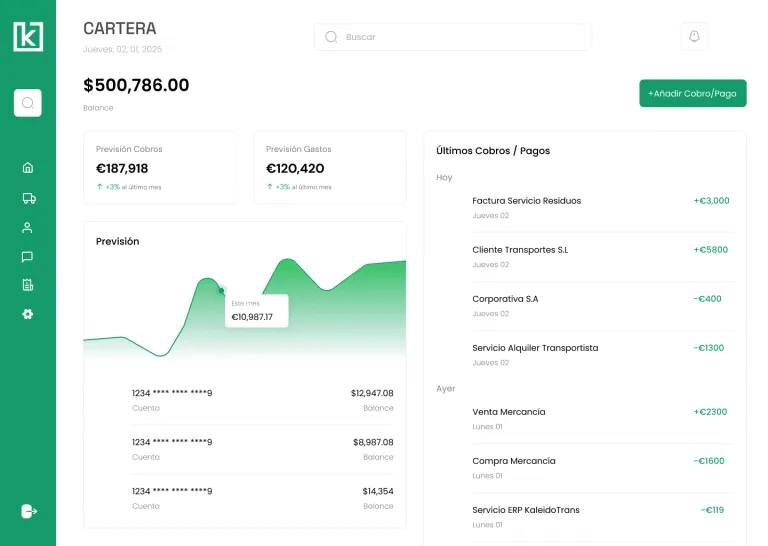The height and width of the screenshot is (546, 768).
Task: Go to home via house icon
Action: [28, 168]
